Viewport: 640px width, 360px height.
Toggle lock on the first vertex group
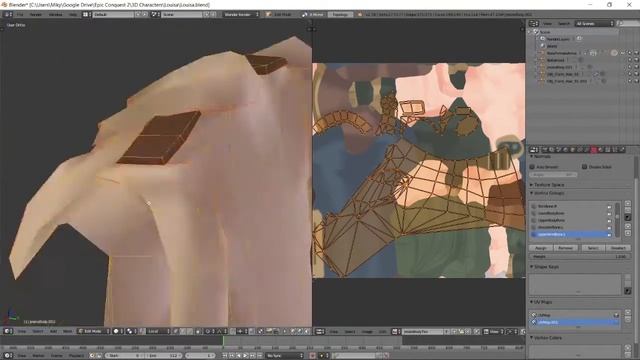(x=609, y=207)
